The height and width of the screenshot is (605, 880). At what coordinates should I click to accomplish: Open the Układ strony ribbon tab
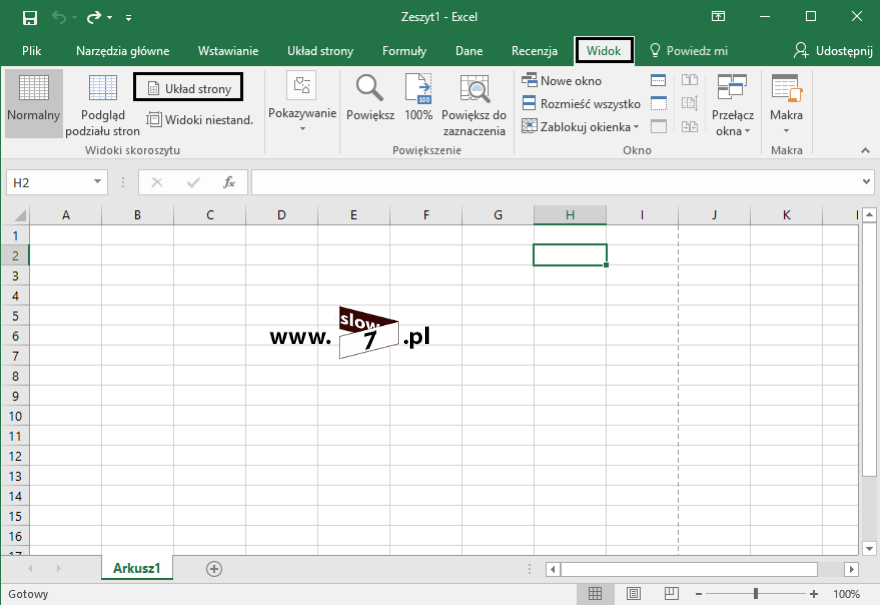pyautogui.click(x=320, y=51)
